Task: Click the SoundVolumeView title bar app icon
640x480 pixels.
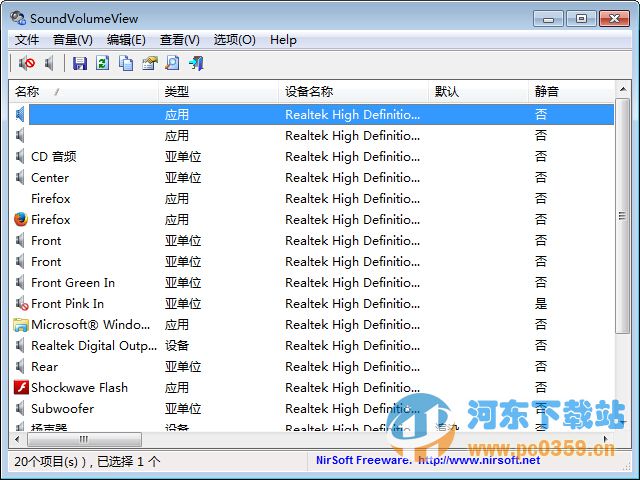Action: pos(18,18)
